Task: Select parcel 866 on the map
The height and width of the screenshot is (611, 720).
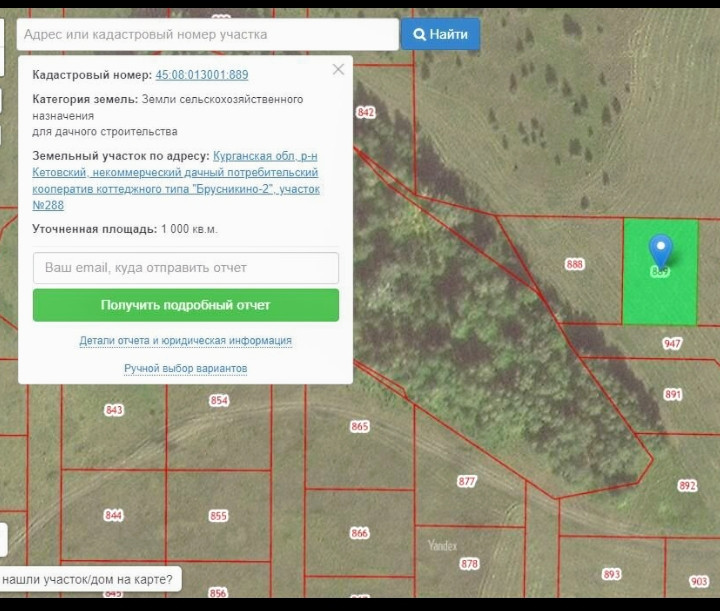Action: coord(360,533)
